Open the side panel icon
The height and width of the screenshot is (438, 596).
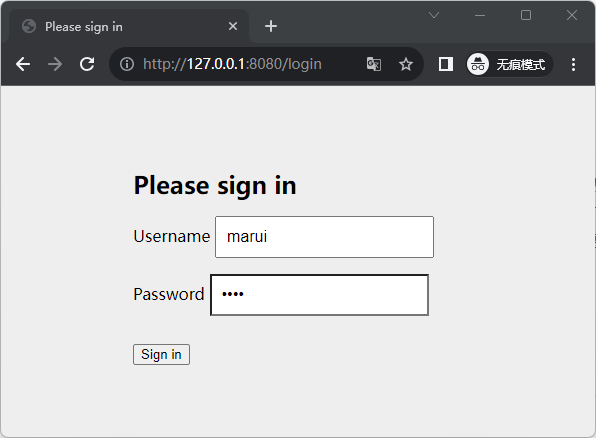pos(445,64)
